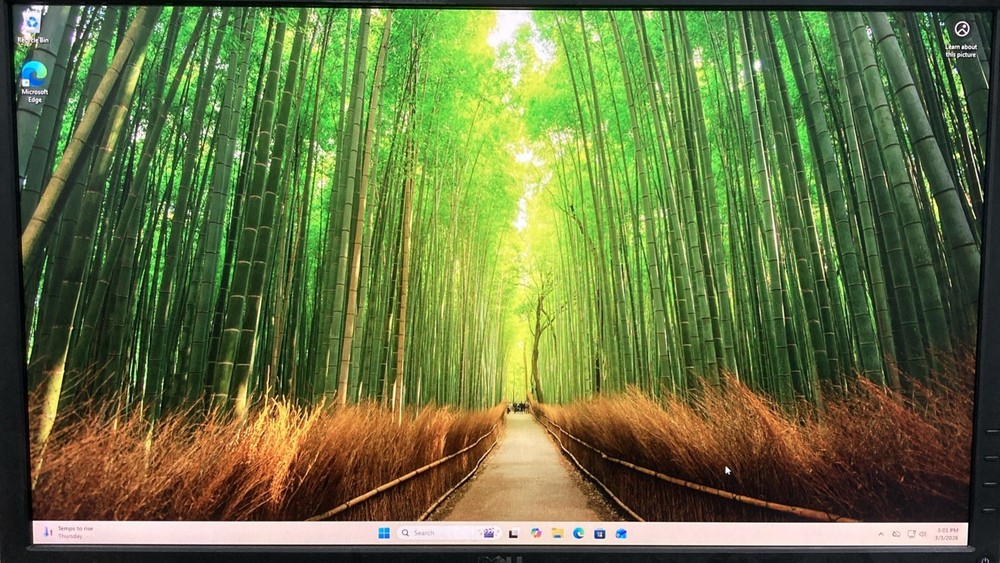Screen dimensions: 1000x563
Task: Click Show desktop at the taskbar's far edge
Action: pyautogui.click(x=966, y=534)
